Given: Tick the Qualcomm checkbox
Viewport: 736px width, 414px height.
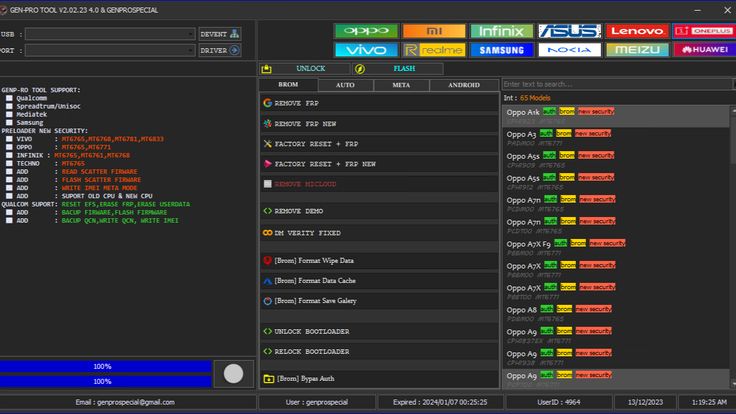Looking at the screenshot, I should pos(9,98).
